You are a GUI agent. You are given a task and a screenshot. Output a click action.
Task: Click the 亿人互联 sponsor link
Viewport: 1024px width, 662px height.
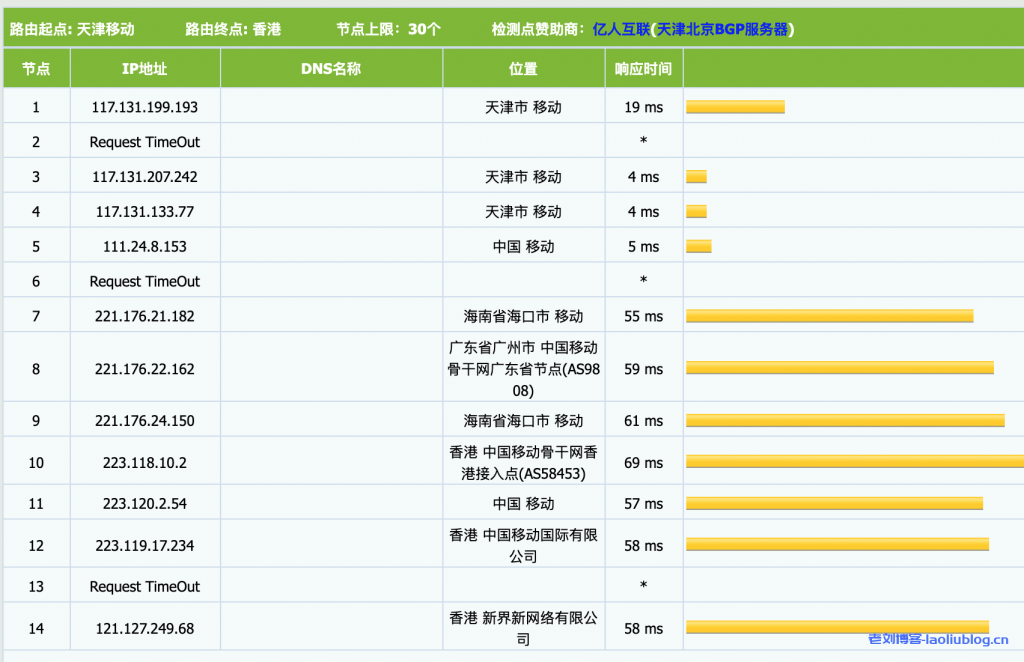(620, 29)
